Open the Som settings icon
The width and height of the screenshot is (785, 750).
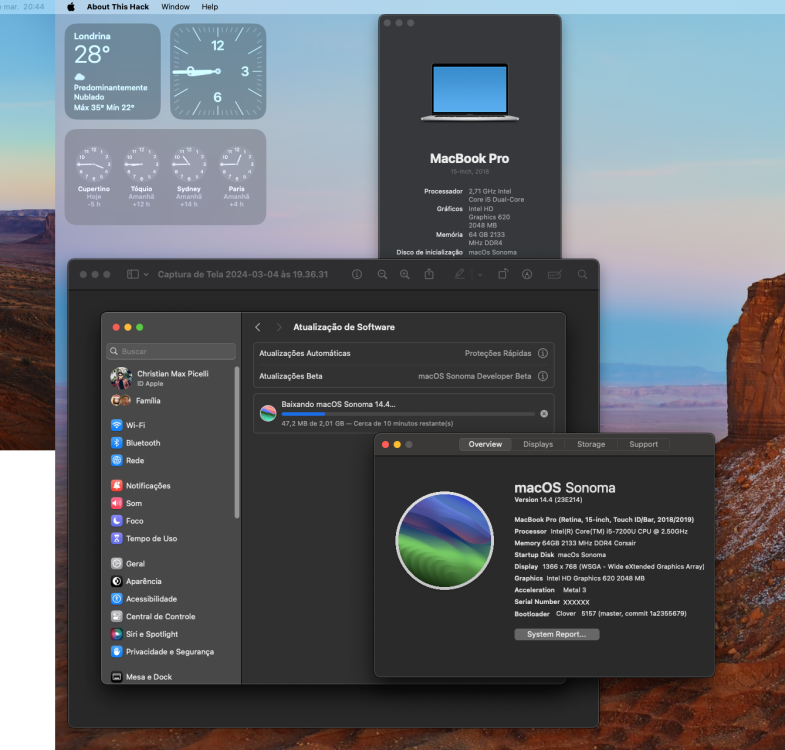tap(117, 503)
